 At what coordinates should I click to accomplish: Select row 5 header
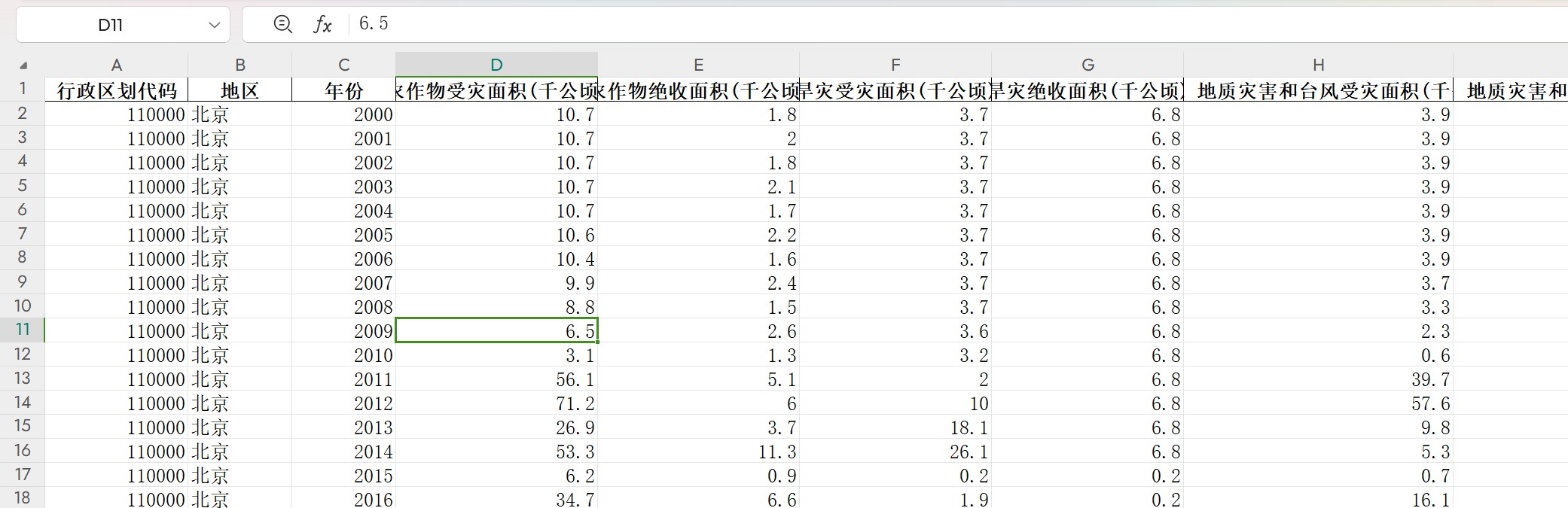tap(23, 185)
